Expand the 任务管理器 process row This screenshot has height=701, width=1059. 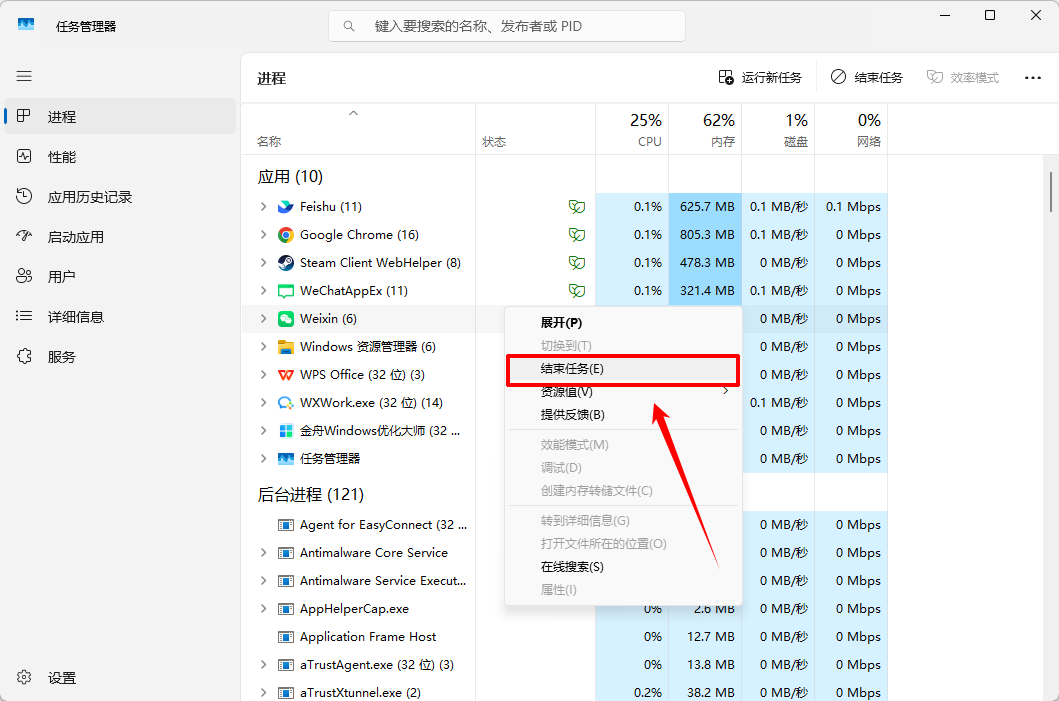point(263,459)
